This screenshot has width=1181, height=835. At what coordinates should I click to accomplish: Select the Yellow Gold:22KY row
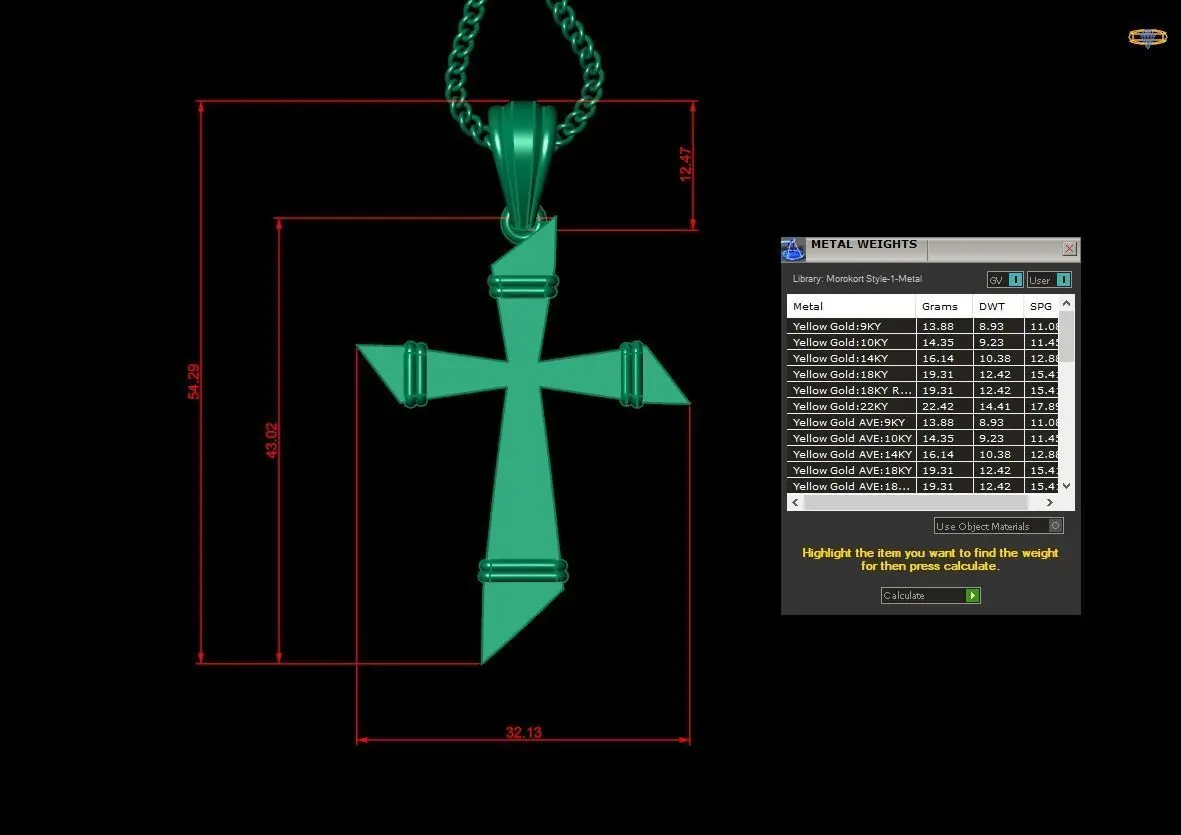(x=923, y=406)
